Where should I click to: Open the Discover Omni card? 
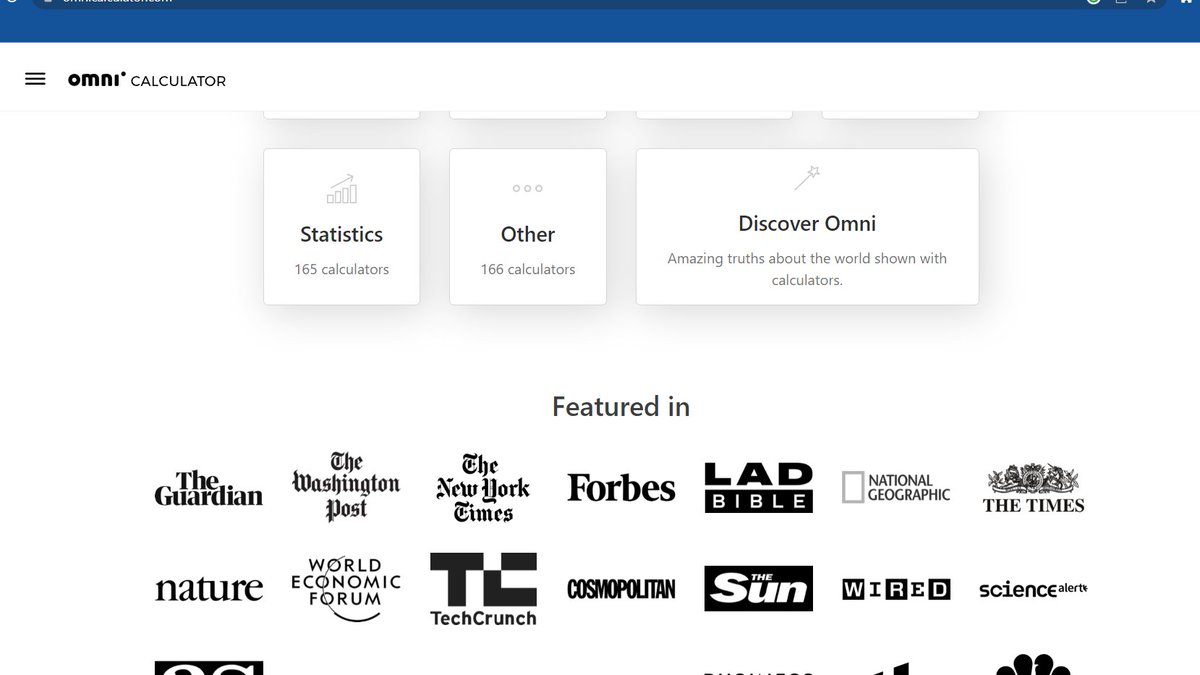(x=807, y=227)
